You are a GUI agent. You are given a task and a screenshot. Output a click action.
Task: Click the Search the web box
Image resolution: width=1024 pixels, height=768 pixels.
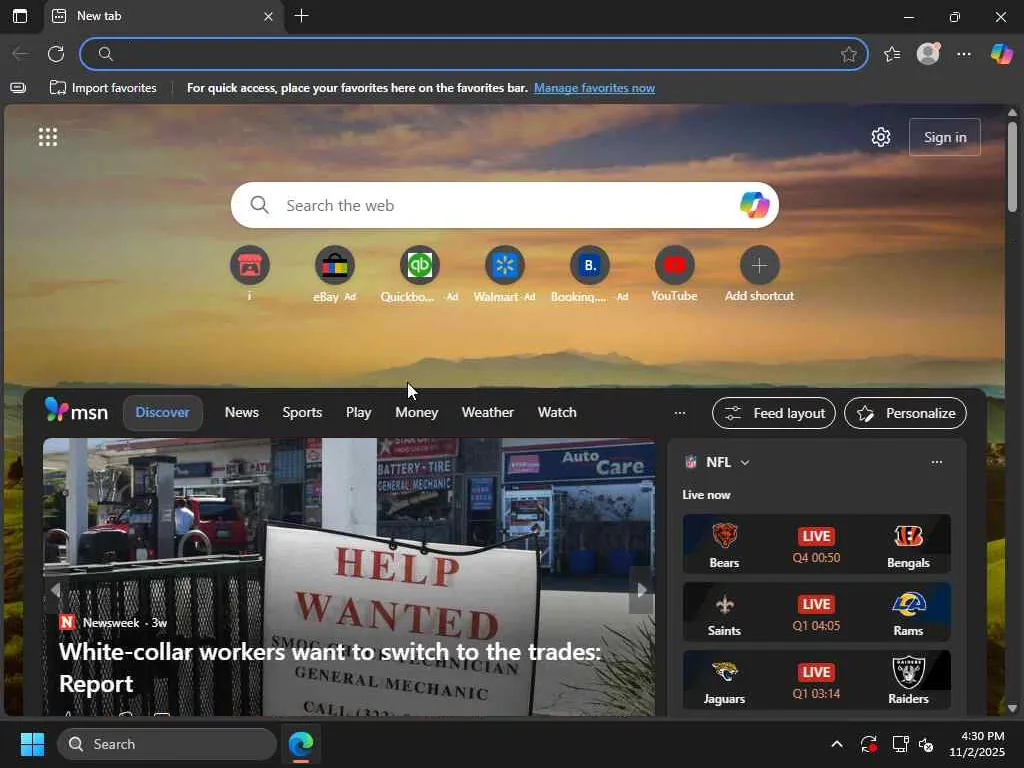(504, 205)
